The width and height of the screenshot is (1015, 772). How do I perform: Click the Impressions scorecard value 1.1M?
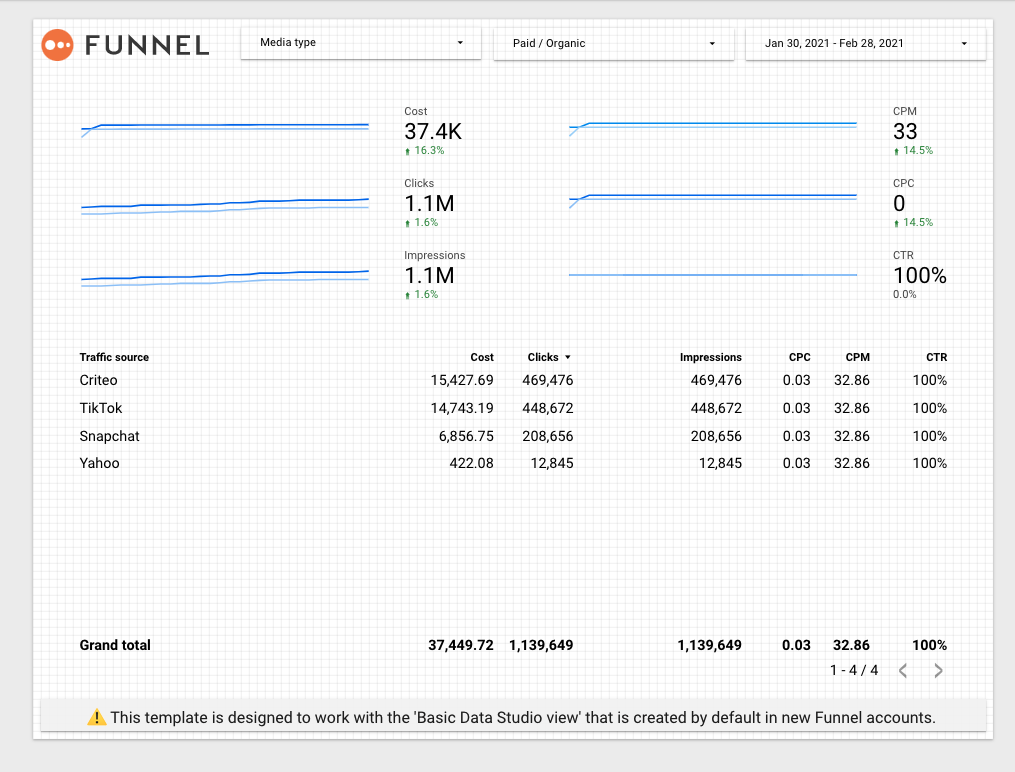coord(429,276)
